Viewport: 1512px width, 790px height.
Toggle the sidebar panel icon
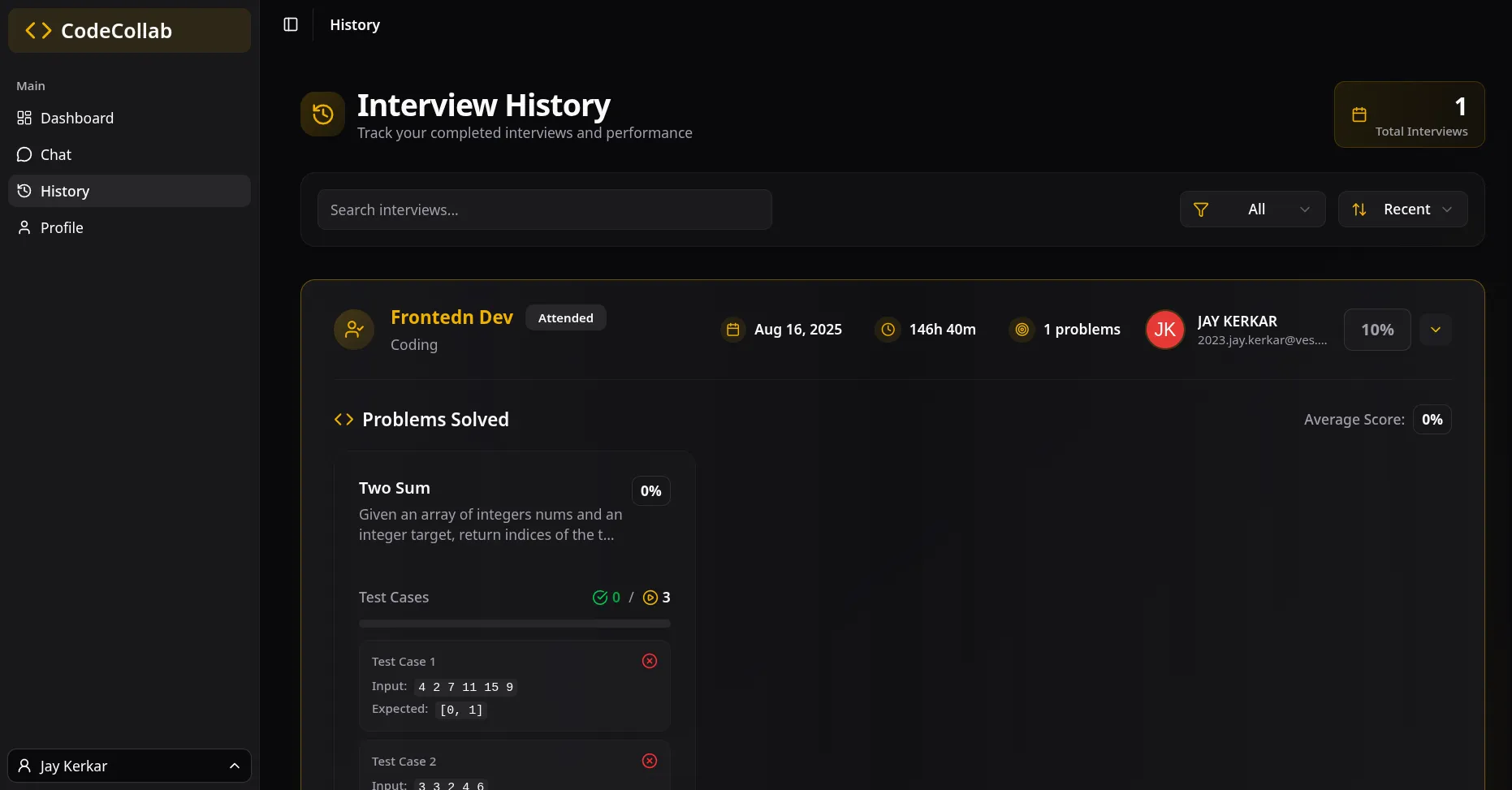[x=291, y=24]
